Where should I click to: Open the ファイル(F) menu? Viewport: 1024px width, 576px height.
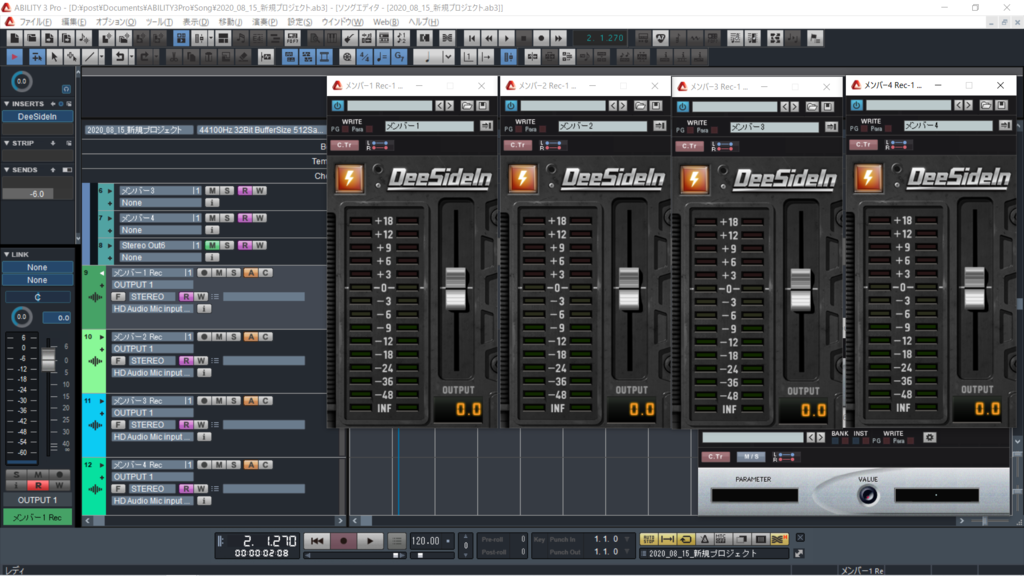[x=35, y=22]
